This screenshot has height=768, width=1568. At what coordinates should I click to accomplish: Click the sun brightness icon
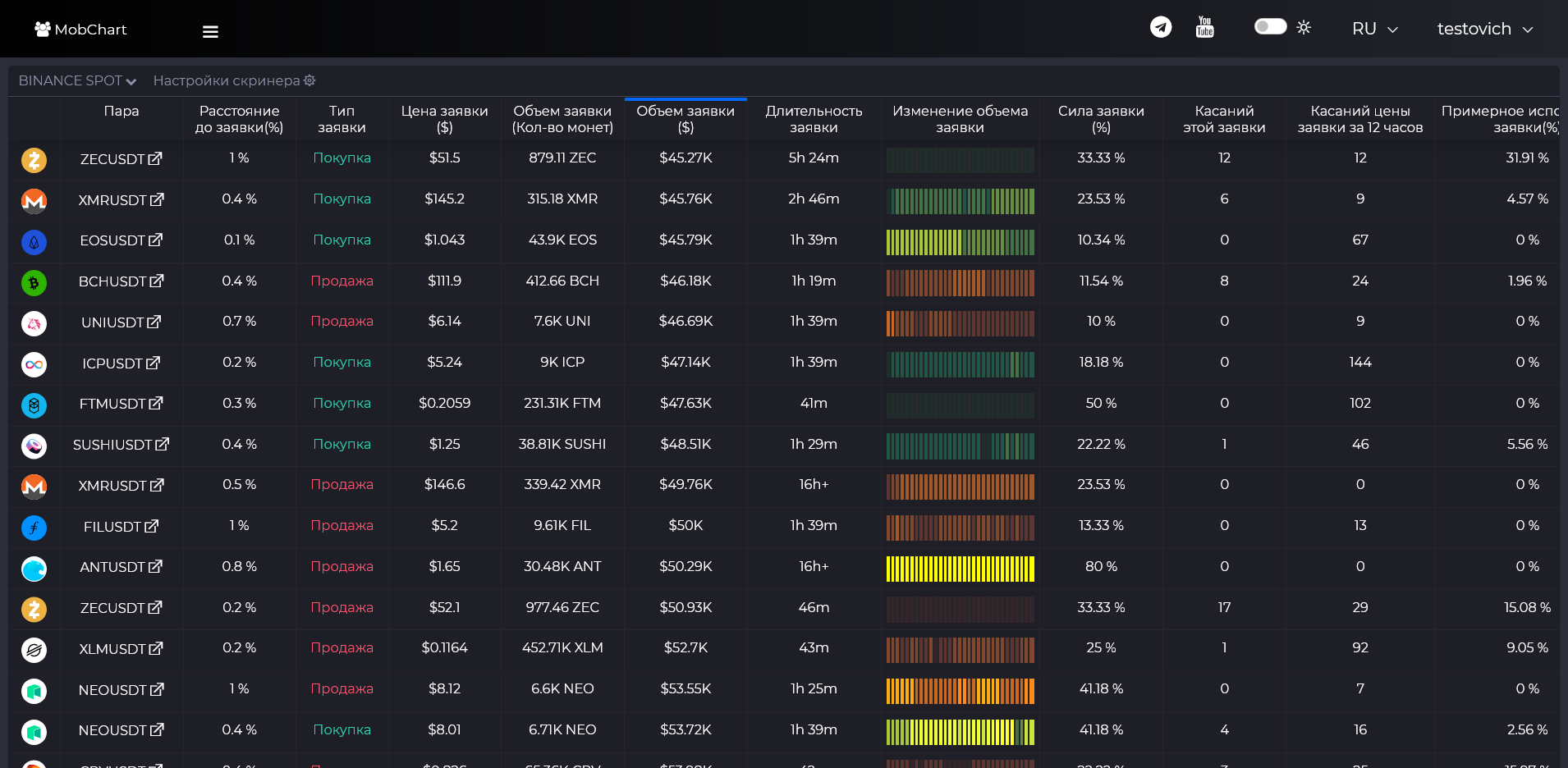tap(1304, 27)
